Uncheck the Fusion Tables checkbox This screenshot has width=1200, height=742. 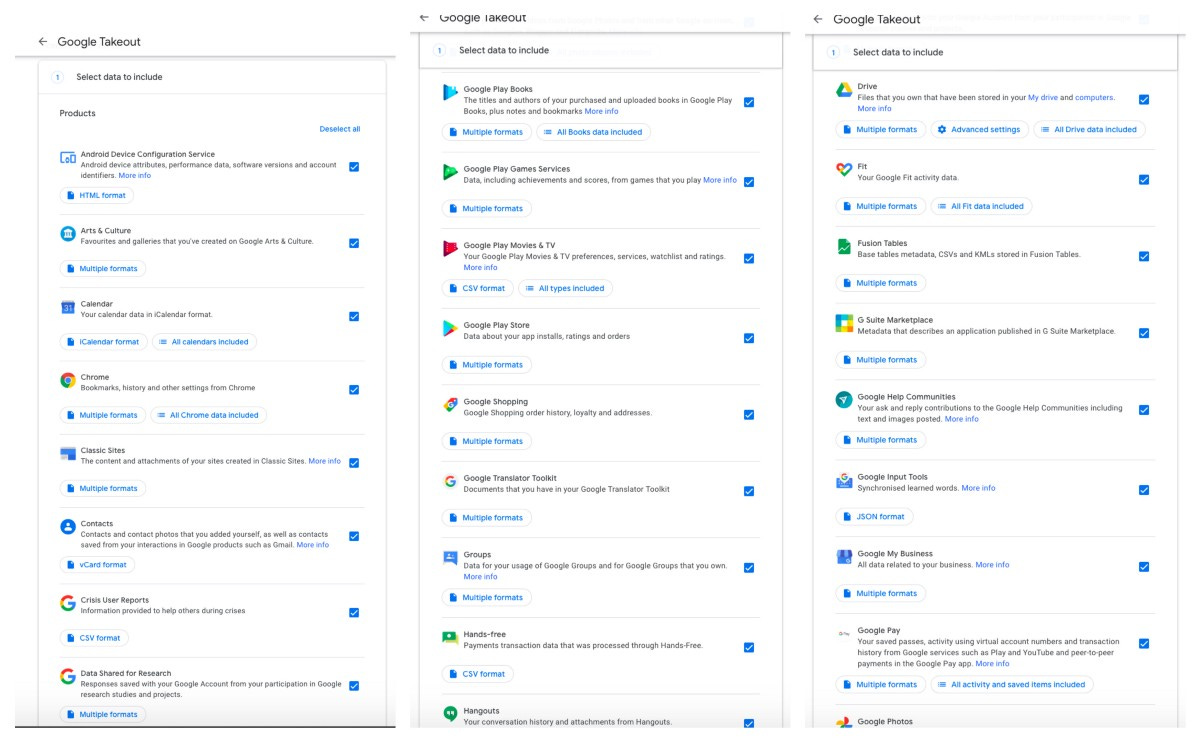point(1144,257)
